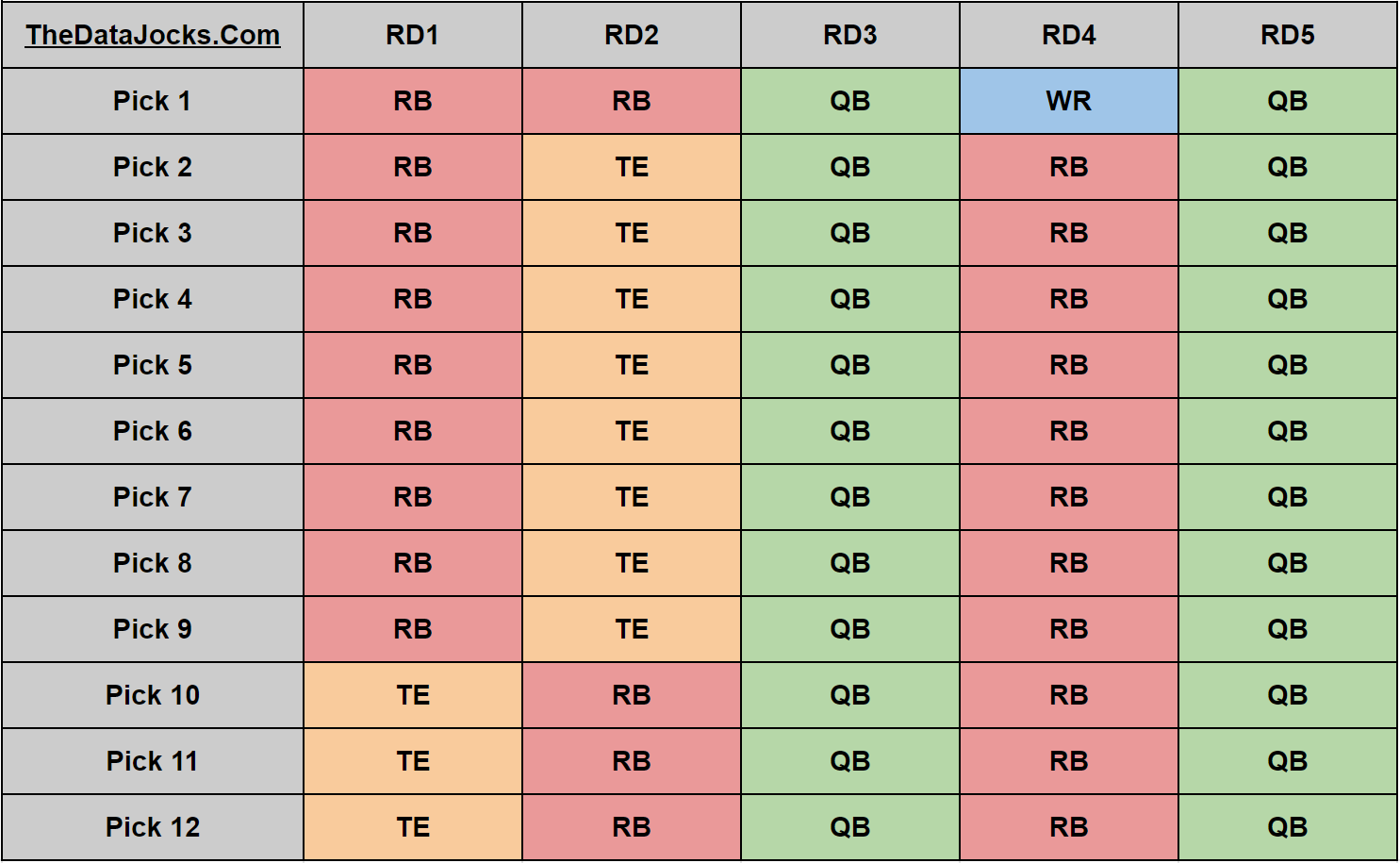1400x863 pixels.
Task: Click the RD4 column header
Action: tap(1069, 35)
